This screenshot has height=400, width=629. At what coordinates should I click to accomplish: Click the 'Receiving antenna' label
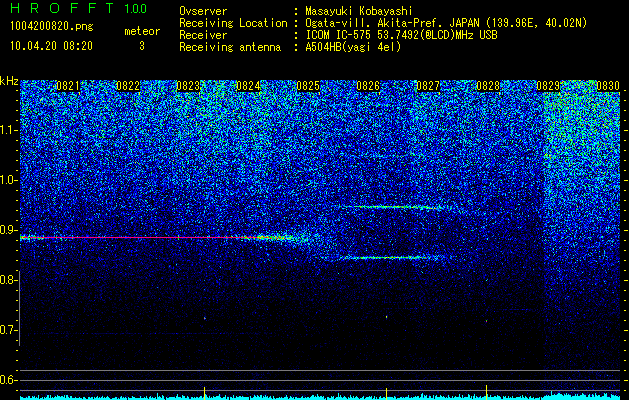[x=230, y=47]
